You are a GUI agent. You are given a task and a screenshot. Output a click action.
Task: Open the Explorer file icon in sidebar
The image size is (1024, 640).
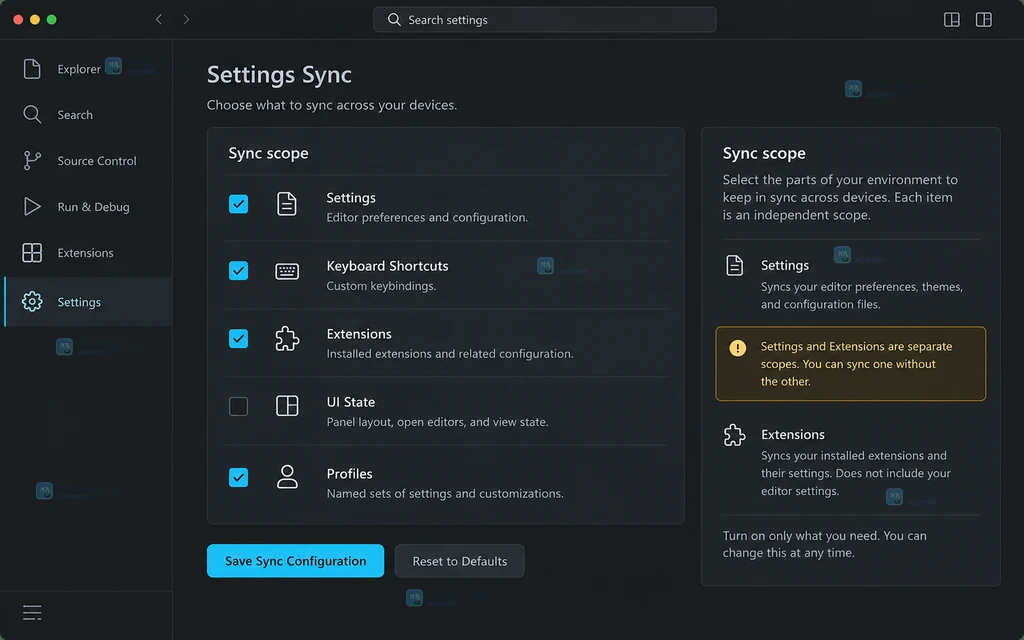32,69
